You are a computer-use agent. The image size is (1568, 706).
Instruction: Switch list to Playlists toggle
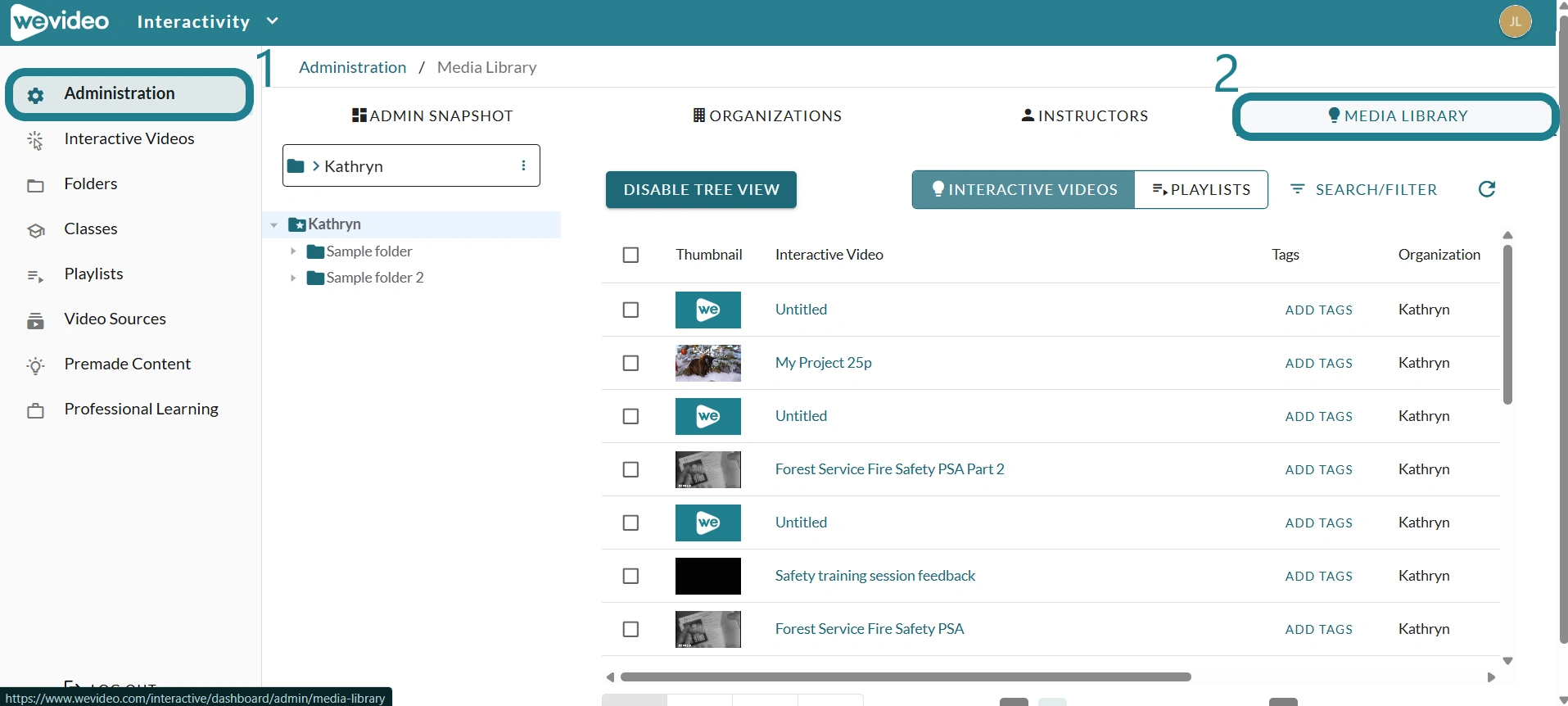click(1201, 189)
